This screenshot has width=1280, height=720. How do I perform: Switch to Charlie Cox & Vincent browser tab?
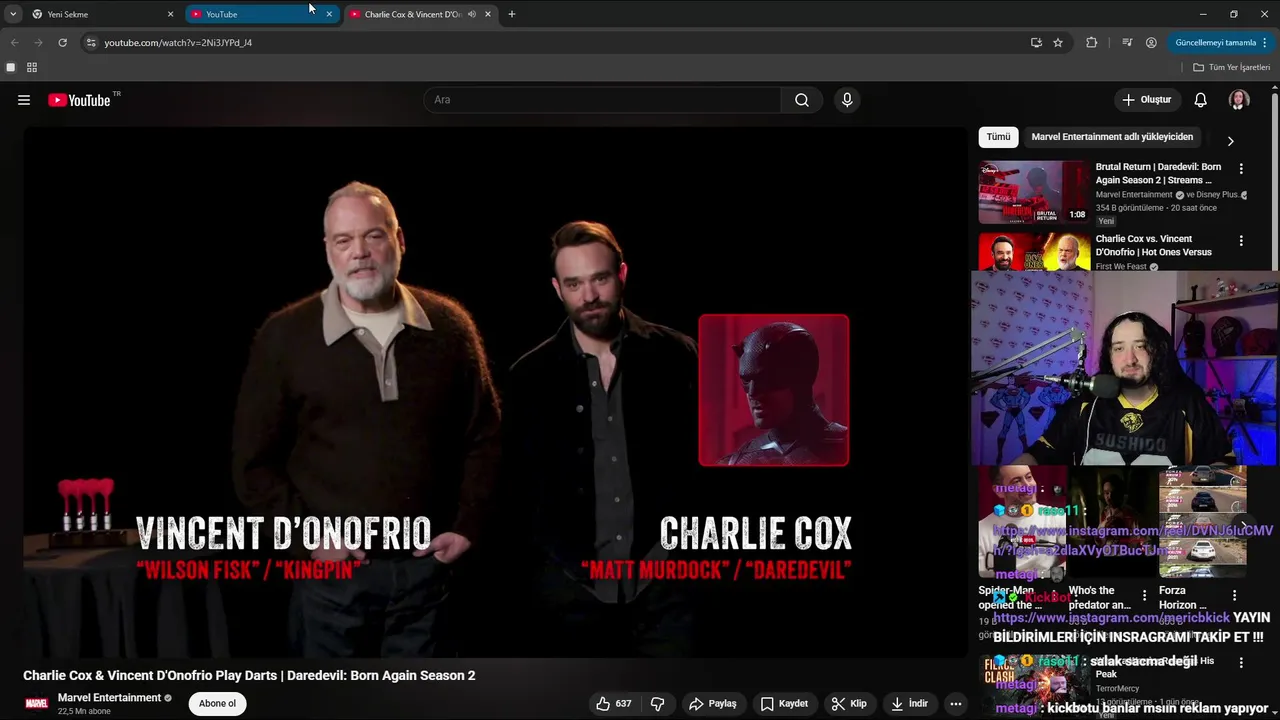(412, 14)
